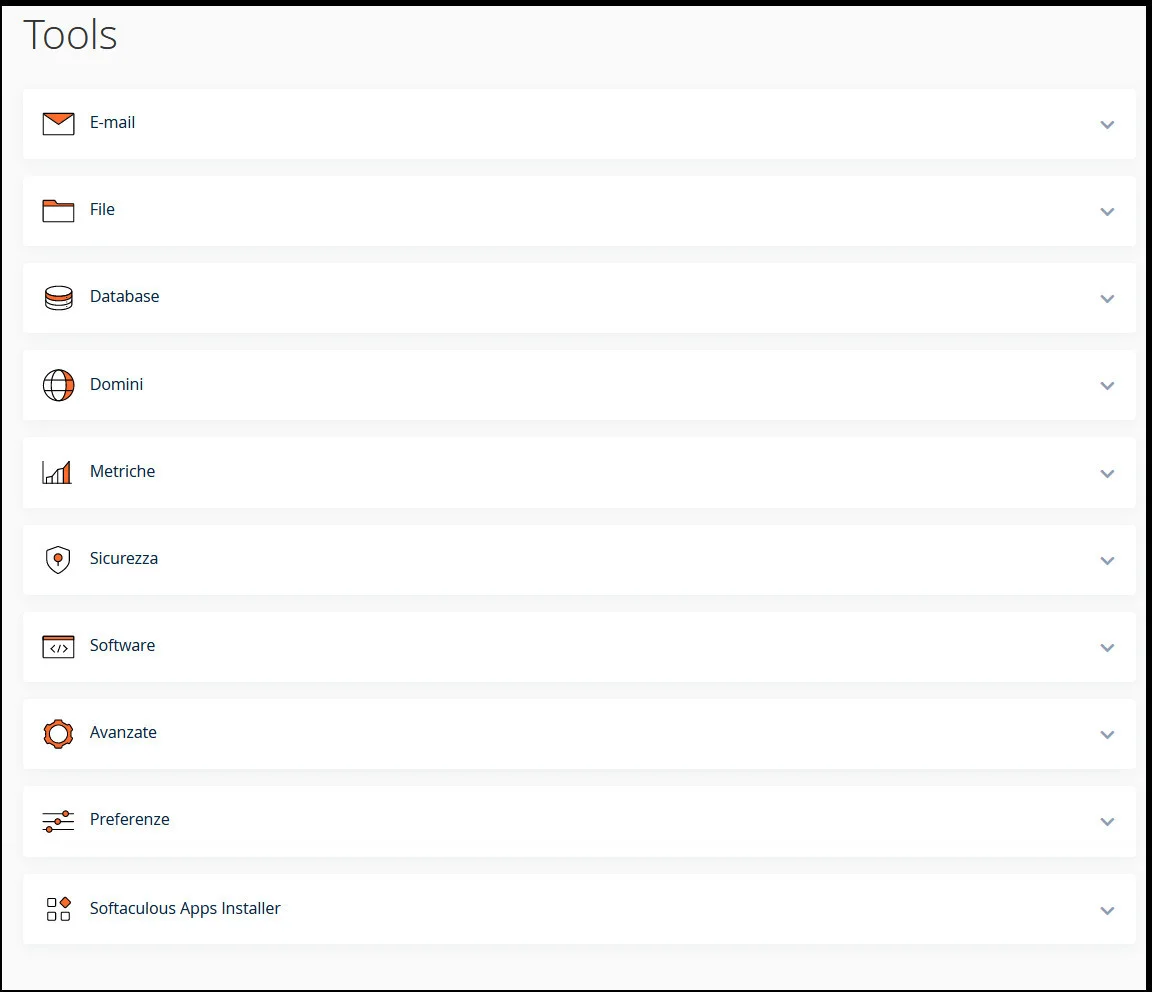Click the E-mail envelope icon
This screenshot has width=1152, height=992.
click(x=58, y=123)
